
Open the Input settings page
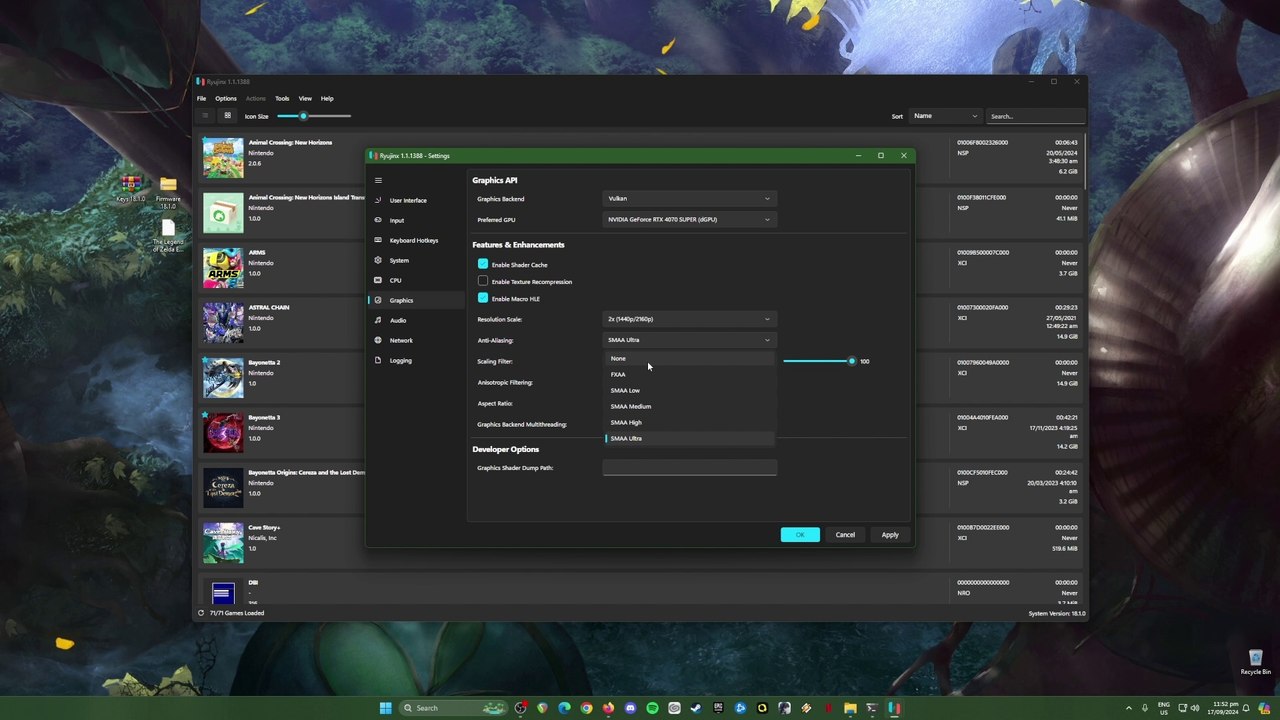[415, 220]
